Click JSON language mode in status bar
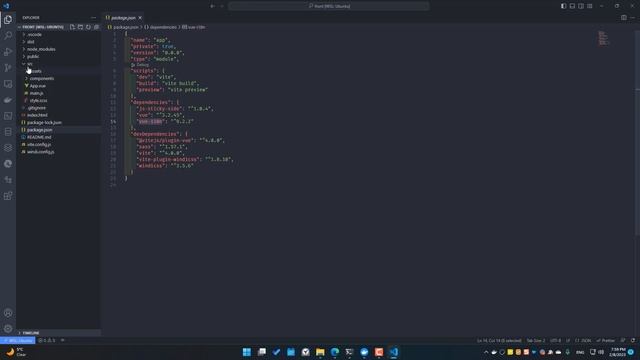This screenshot has width=640, height=360. pyautogui.click(x=583, y=340)
